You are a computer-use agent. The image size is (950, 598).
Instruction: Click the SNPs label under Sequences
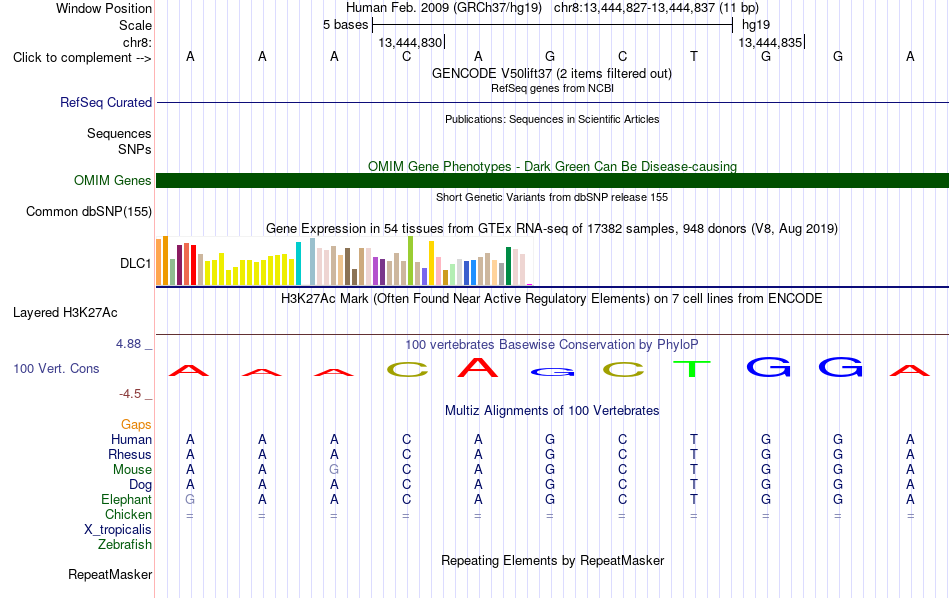point(135,149)
